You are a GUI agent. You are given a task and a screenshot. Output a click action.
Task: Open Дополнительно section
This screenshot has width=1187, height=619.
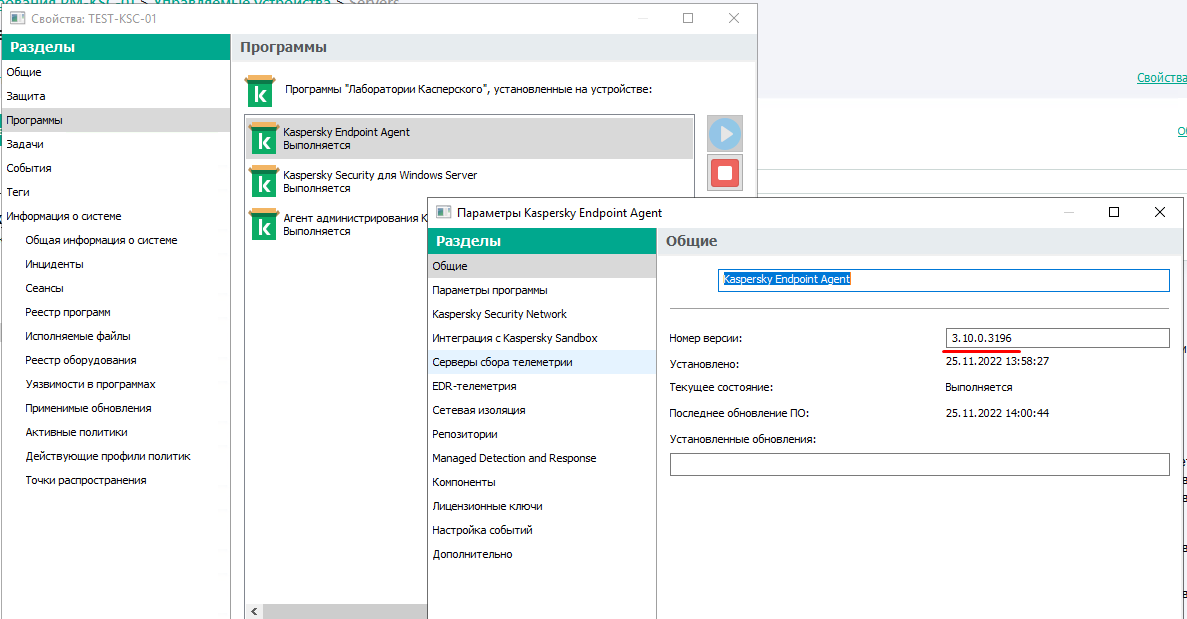point(542,554)
